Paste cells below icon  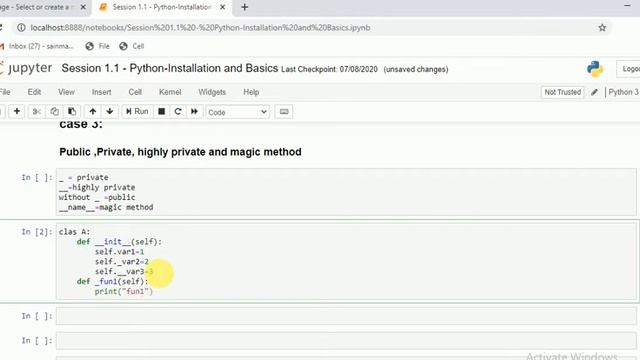tap(72, 111)
